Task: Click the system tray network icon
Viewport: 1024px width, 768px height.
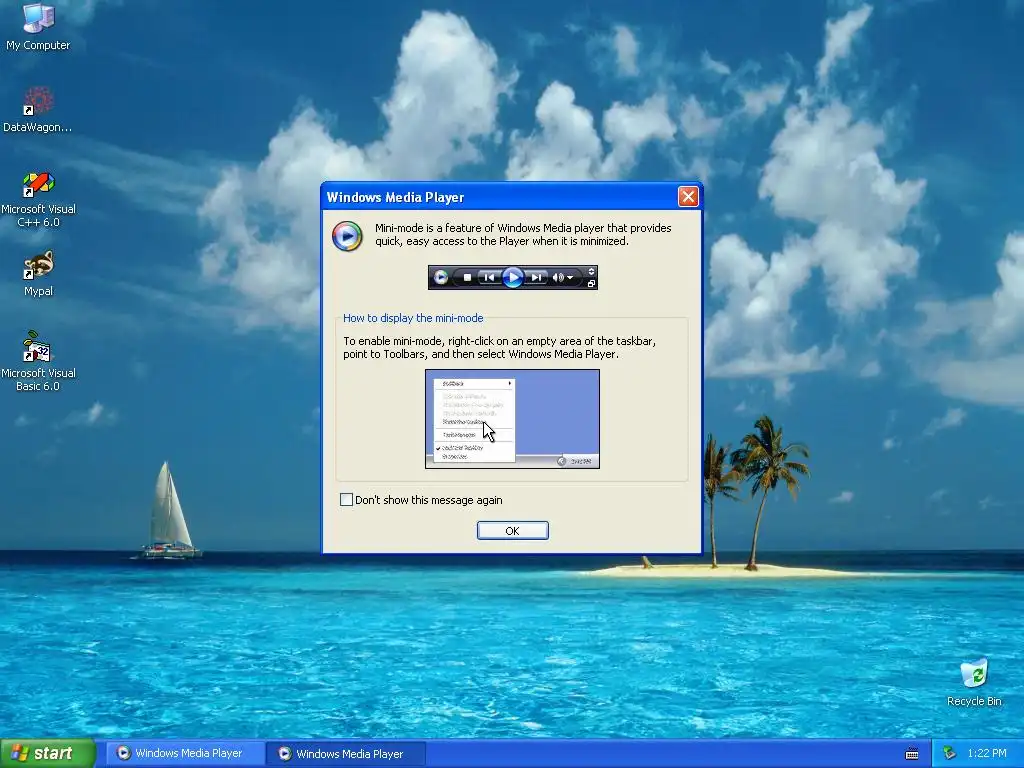Action: click(x=950, y=754)
